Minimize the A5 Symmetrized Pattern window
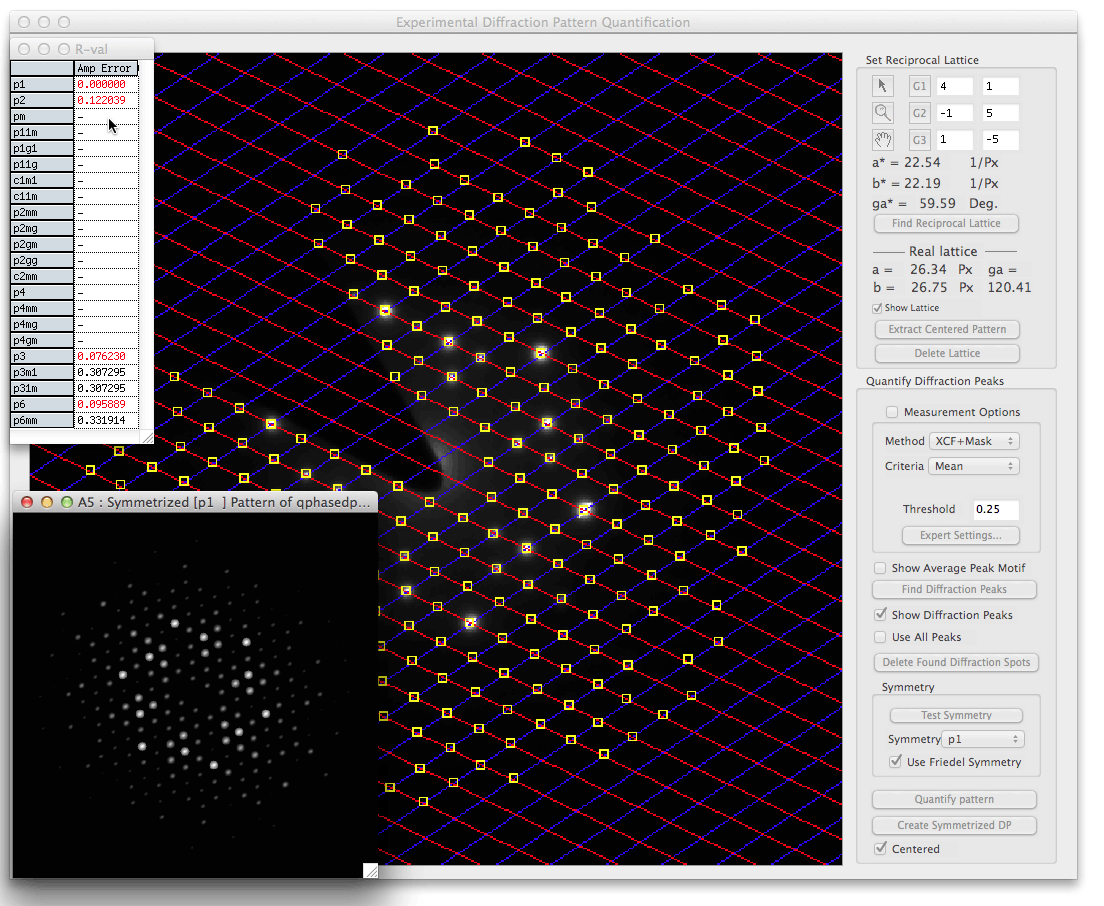 [47, 502]
